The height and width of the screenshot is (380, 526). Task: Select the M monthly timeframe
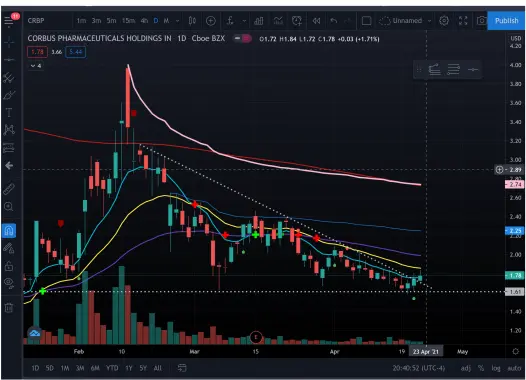(x=166, y=21)
